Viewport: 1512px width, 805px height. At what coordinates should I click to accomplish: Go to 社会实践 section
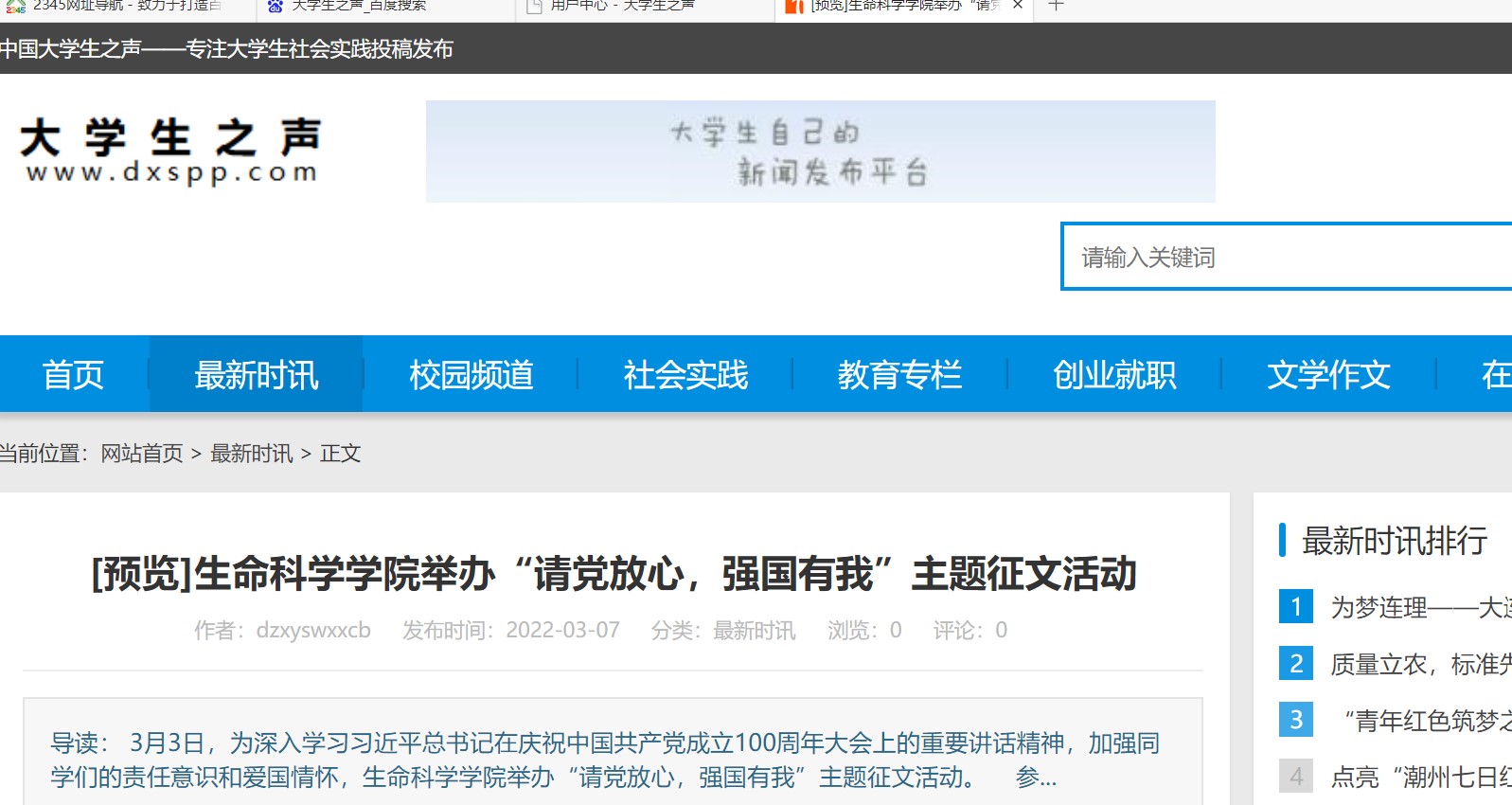coord(685,375)
